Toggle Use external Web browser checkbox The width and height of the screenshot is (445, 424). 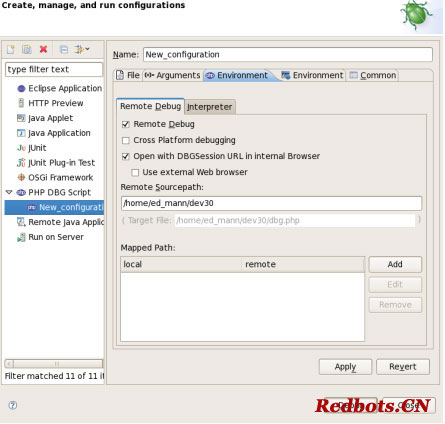tap(135, 172)
